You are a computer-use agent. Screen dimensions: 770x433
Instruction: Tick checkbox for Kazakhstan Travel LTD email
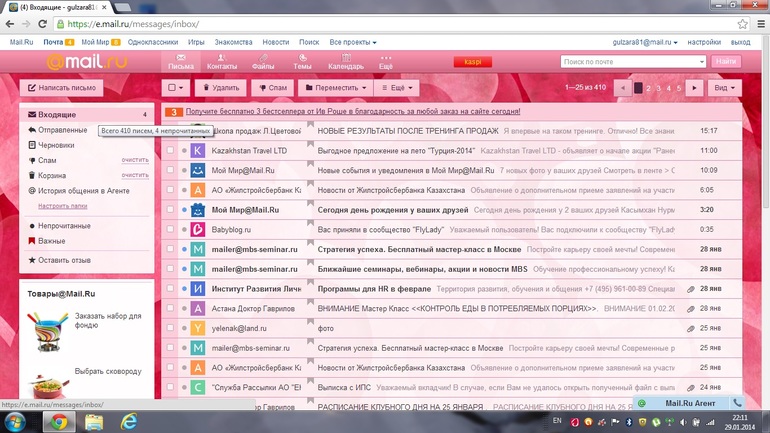coord(171,151)
